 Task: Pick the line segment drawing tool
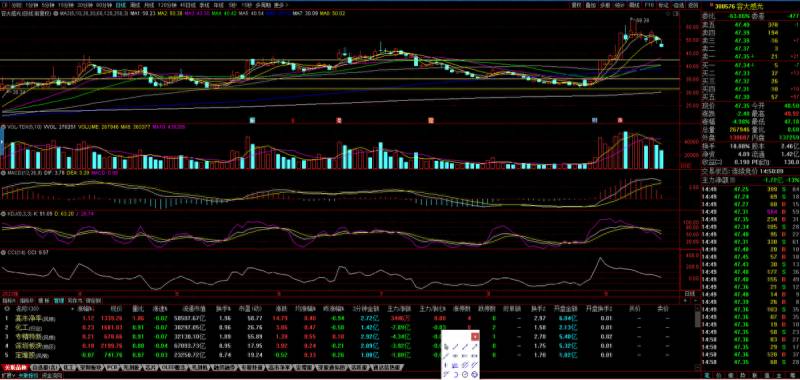click(x=455, y=347)
